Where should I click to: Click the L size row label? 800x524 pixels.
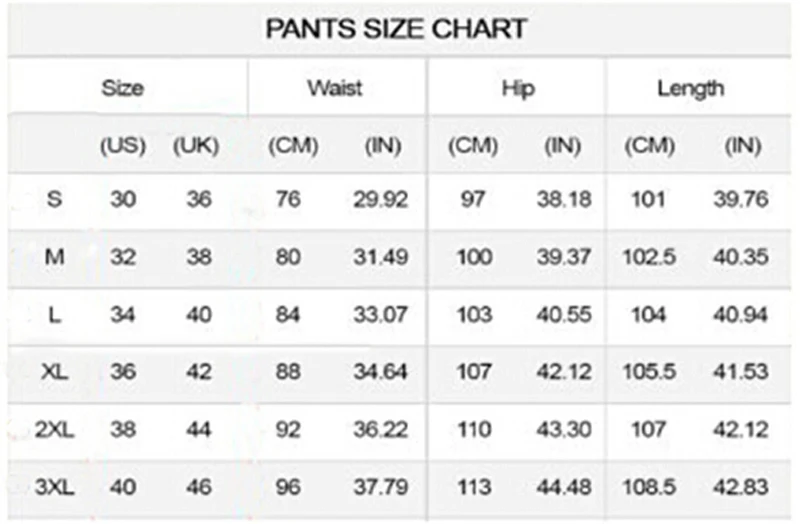[x=55, y=315]
